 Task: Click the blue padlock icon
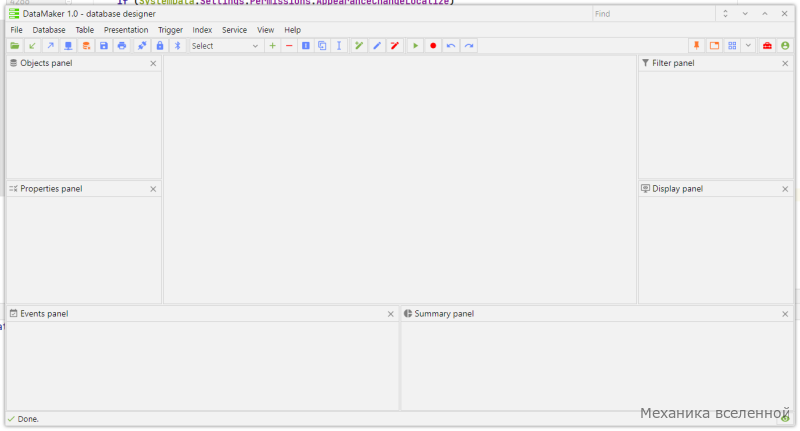click(160, 46)
